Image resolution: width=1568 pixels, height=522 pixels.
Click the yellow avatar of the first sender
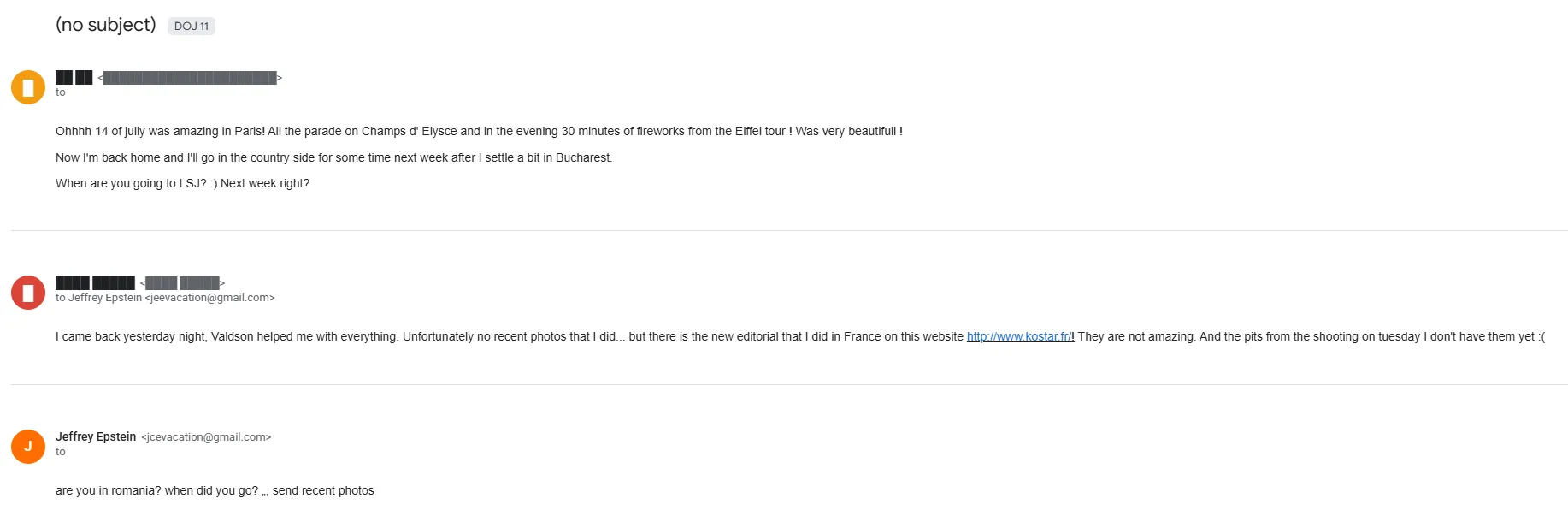(x=28, y=87)
